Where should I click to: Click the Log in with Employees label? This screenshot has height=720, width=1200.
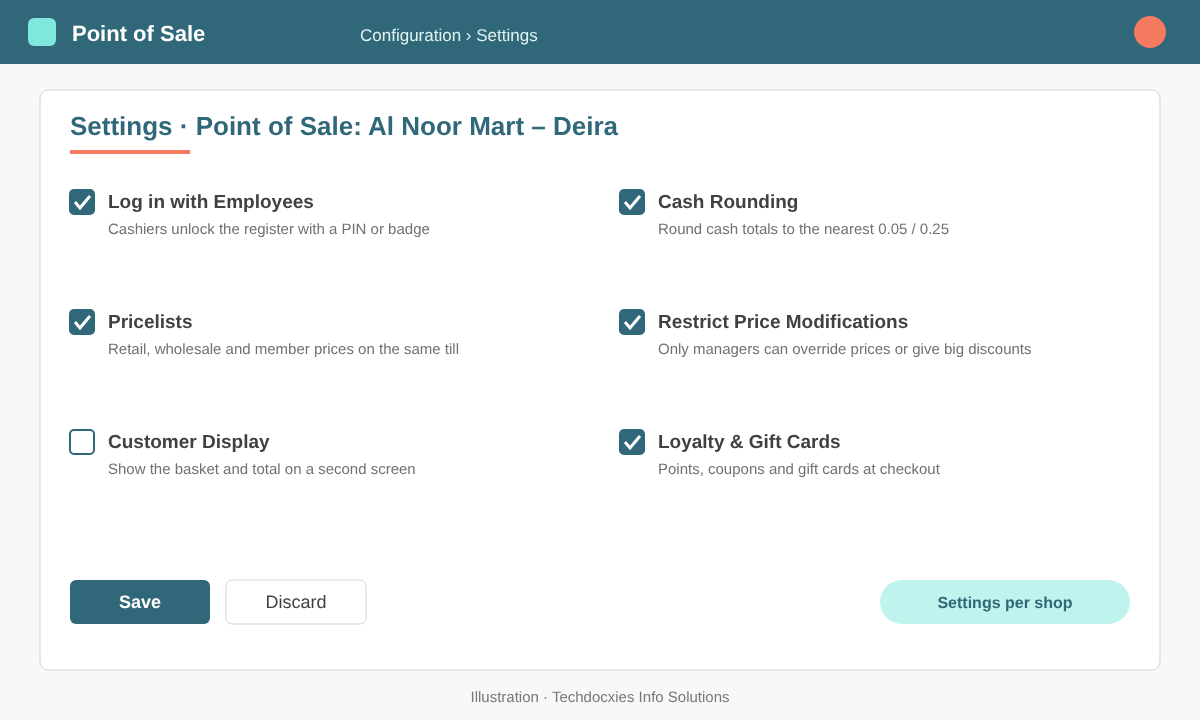211,202
